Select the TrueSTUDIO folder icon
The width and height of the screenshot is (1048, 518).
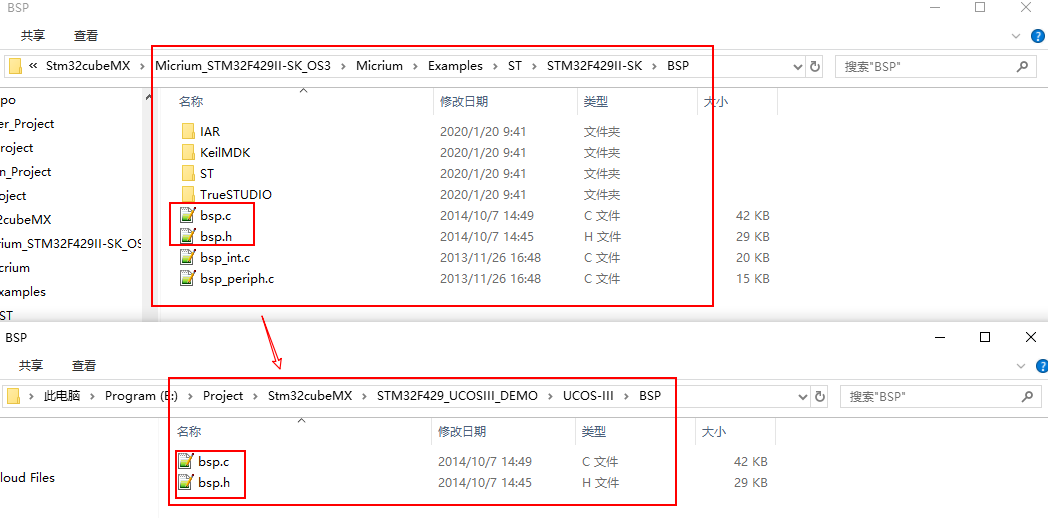pyautogui.click(x=188, y=195)
